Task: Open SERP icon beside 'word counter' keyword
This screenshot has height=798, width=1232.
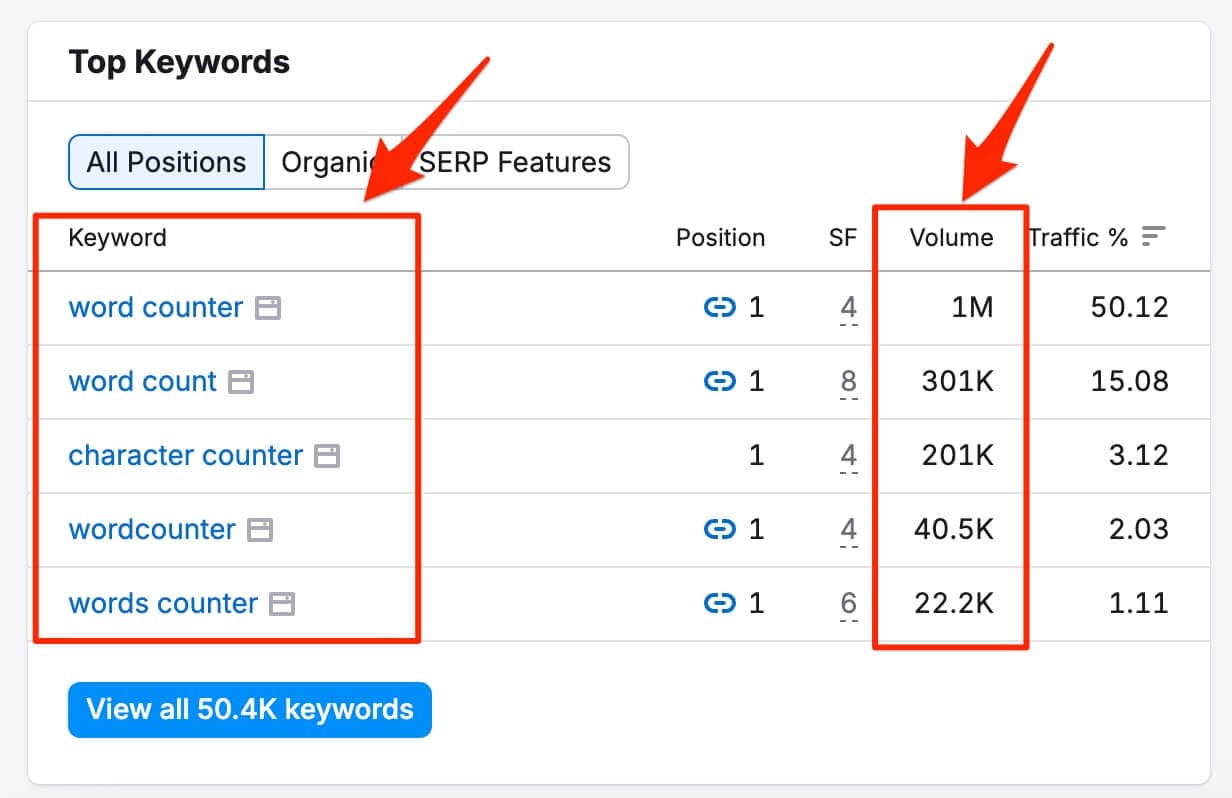Action: coord(267,308)
